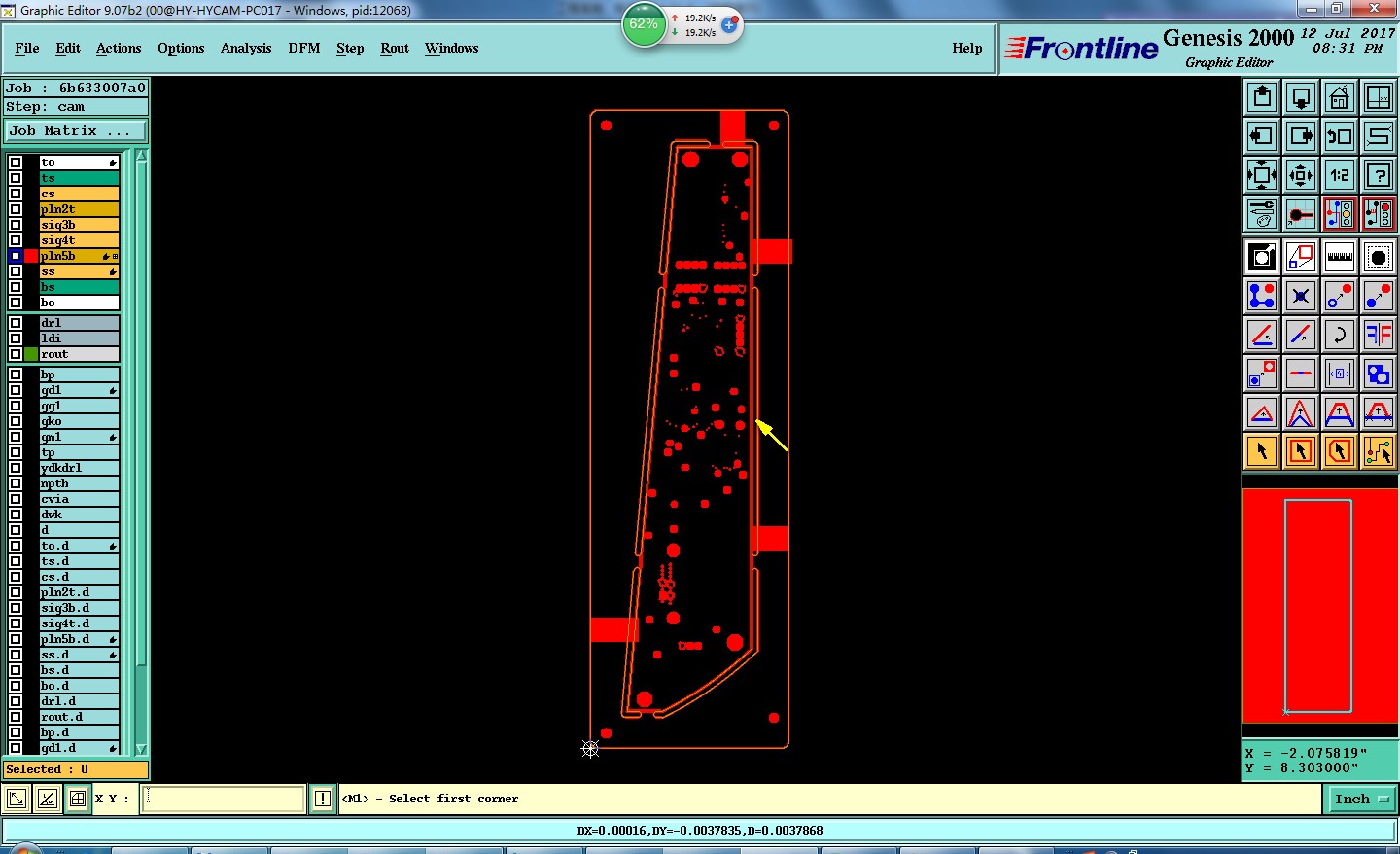
Task: Click the overlapping blue squares icon
Action: tap(1379, 374)
